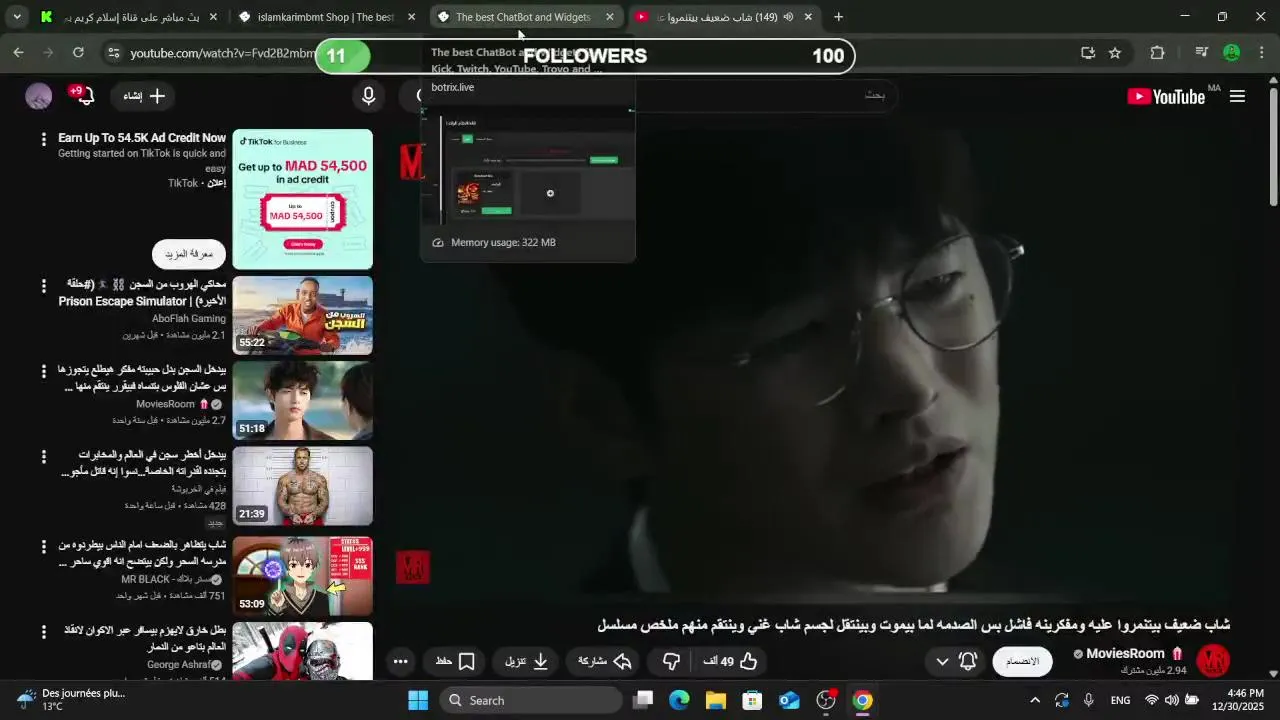Open more actions three-dot menu under video
The width and height of the screenshot is (1280, 720).
coord(400,661)
